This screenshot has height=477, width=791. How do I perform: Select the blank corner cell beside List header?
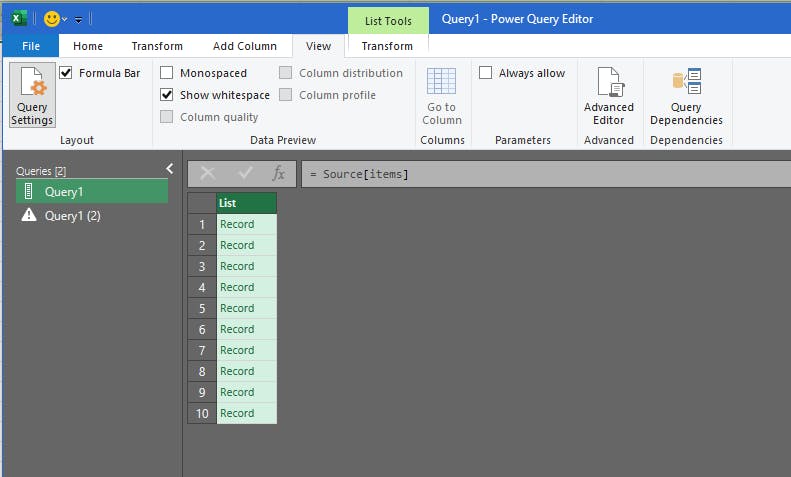pos(202,203)
